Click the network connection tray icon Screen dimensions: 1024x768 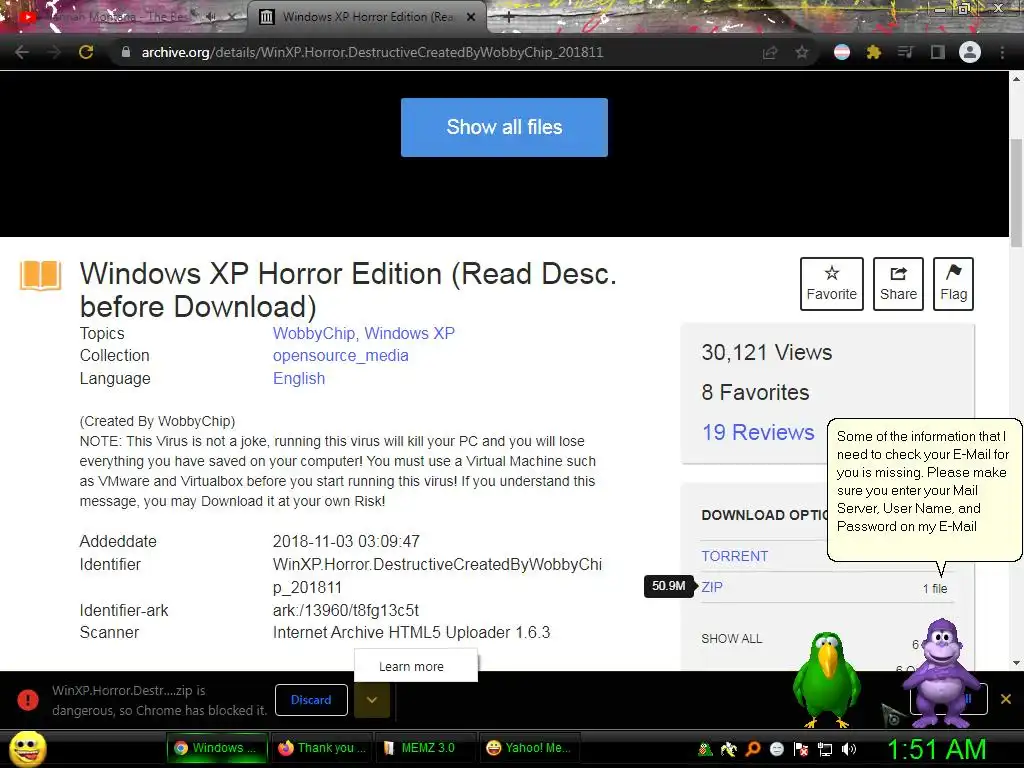point(825,749)
